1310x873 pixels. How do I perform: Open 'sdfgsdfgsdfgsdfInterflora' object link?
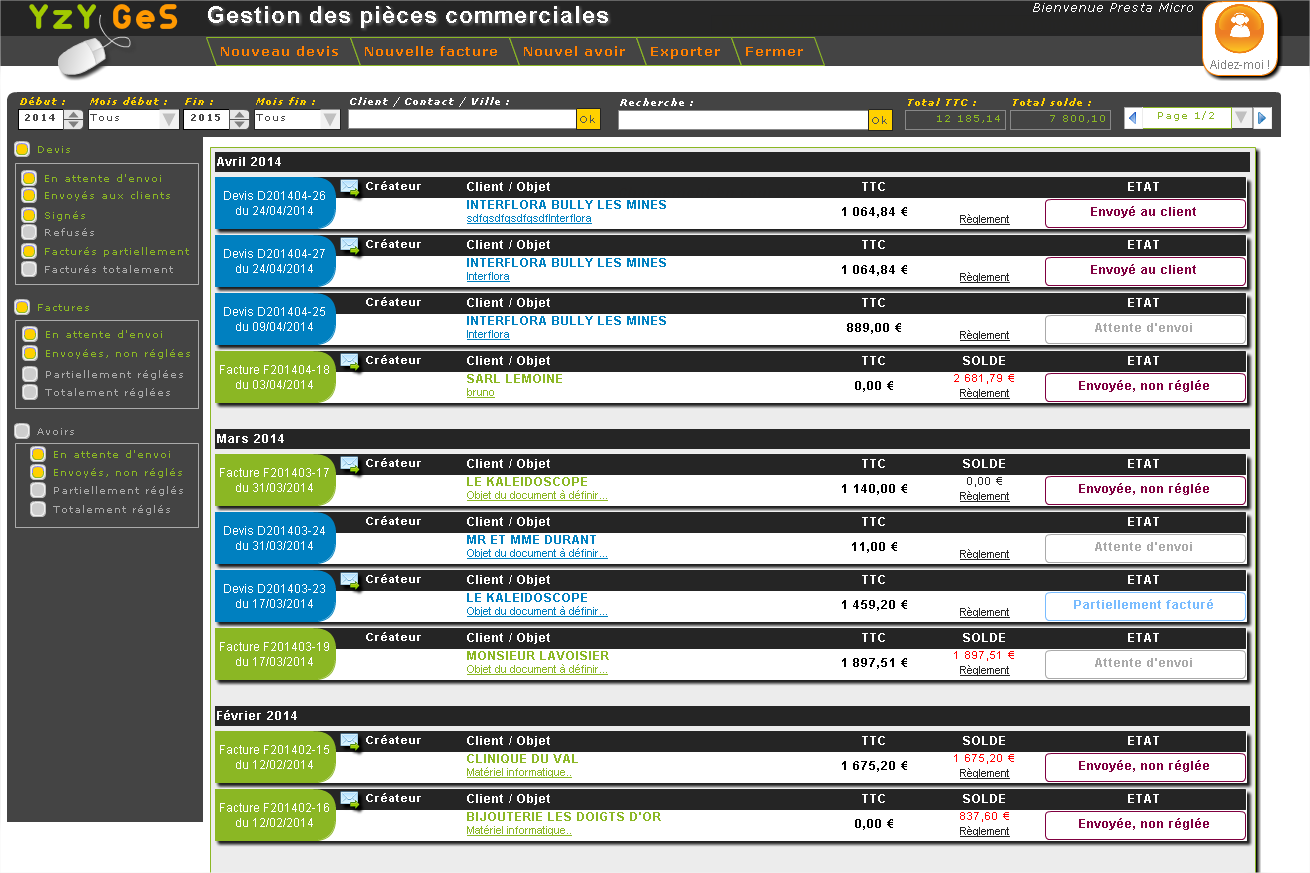point(529,218)
